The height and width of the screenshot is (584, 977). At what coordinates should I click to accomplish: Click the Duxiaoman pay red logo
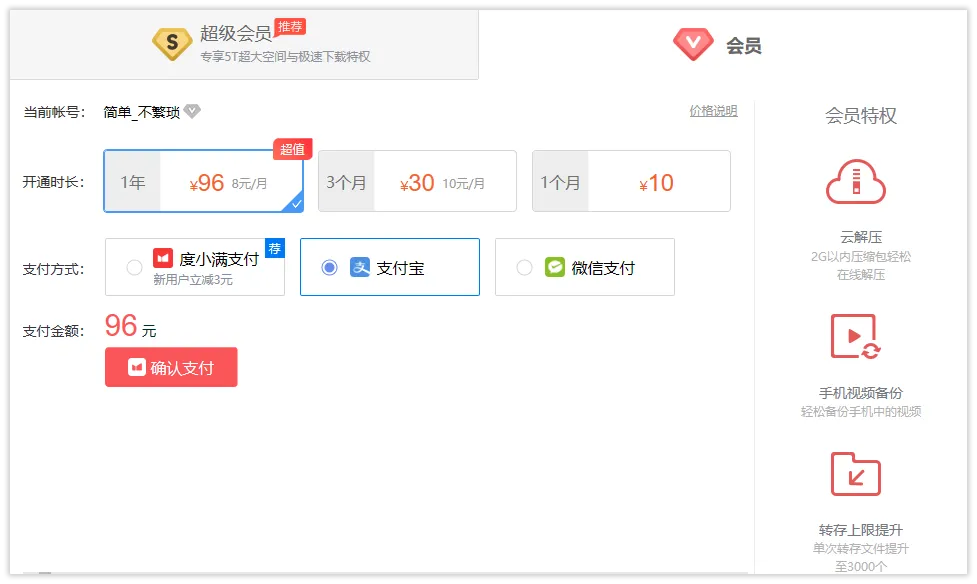[163, 257]
